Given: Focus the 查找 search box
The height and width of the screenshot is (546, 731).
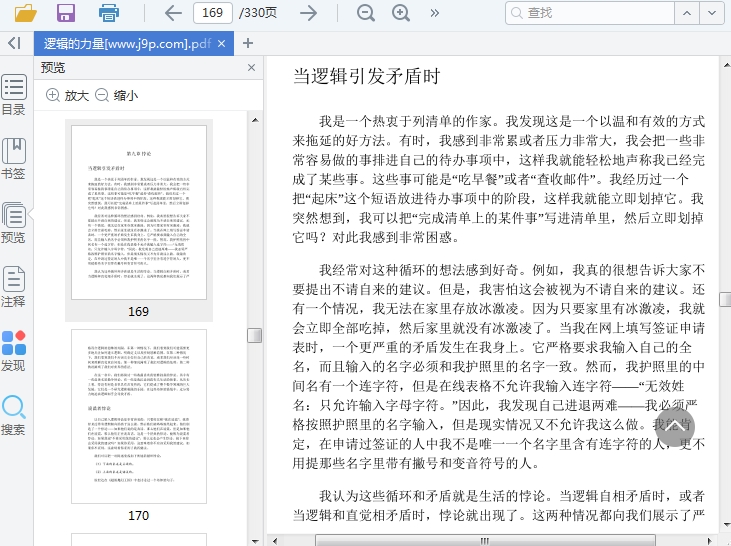Looking at the screenshot, I should pyautogui.click(x=590, y=13).
